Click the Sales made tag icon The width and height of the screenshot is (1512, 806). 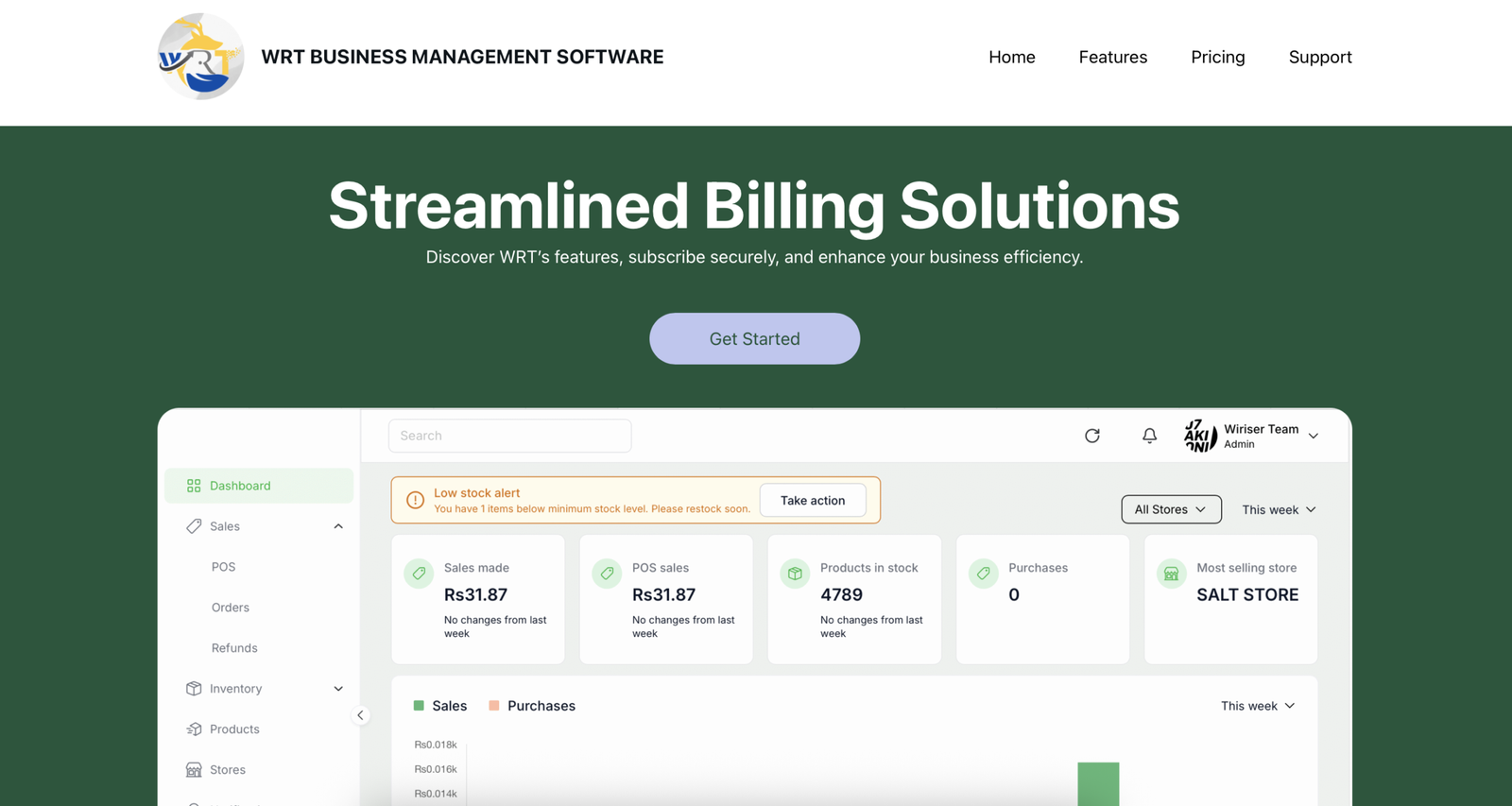click(419, 574)
